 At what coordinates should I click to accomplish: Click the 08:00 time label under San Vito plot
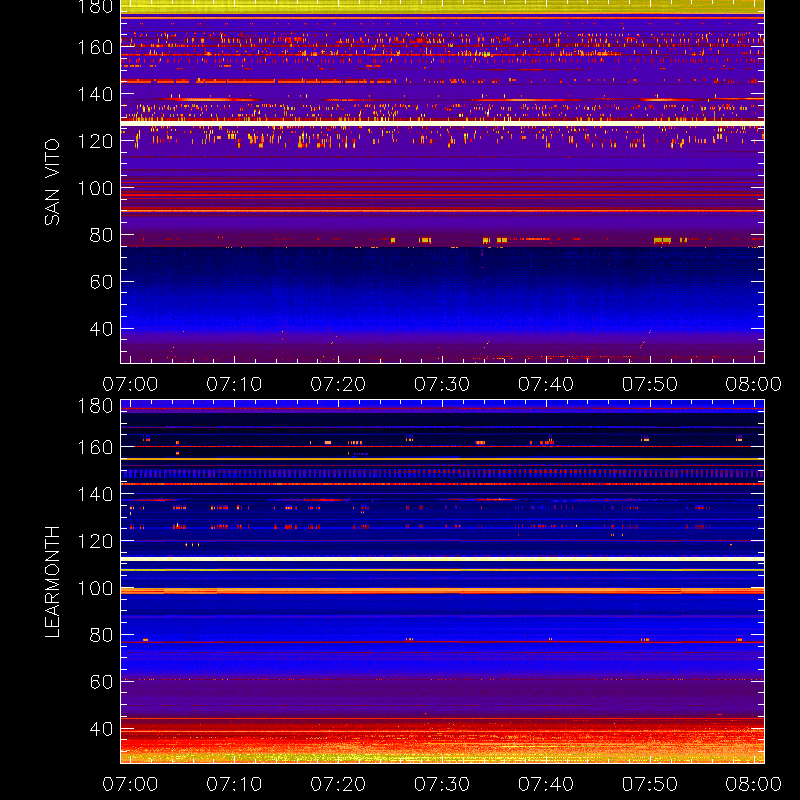(754, 384)
